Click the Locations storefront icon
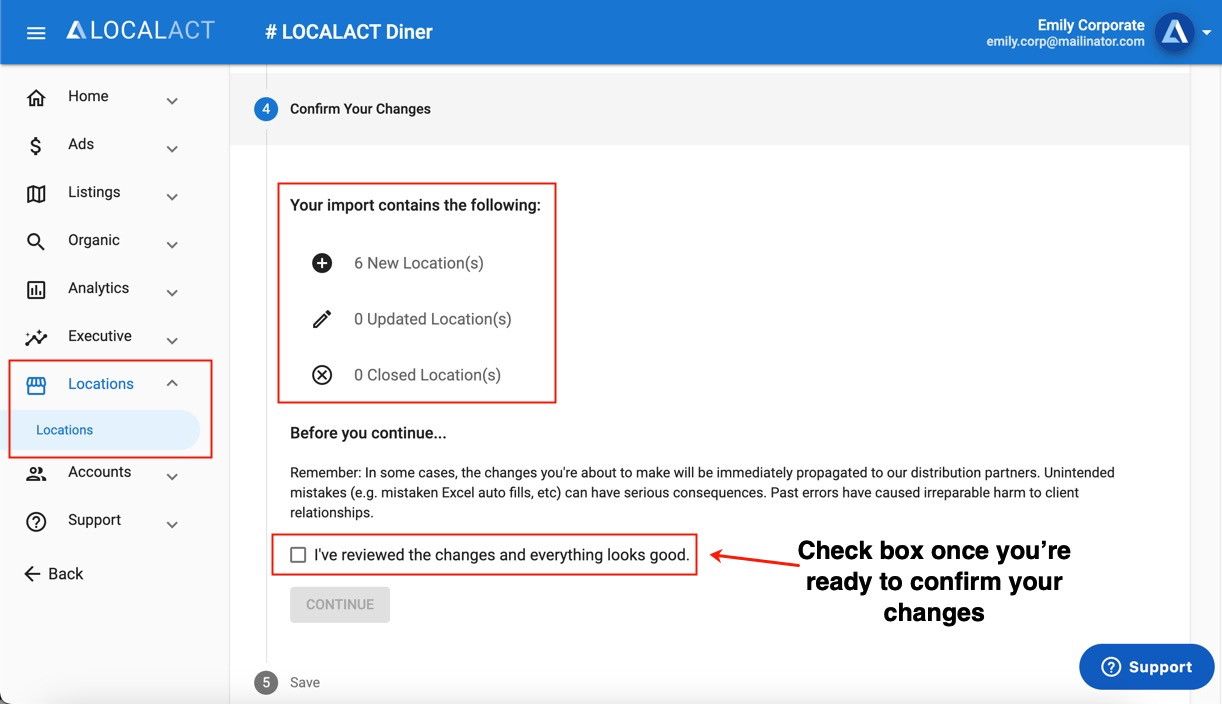The height and width of the screenshot is (704, 1222). pyautogui.click(x=36, y=385)
